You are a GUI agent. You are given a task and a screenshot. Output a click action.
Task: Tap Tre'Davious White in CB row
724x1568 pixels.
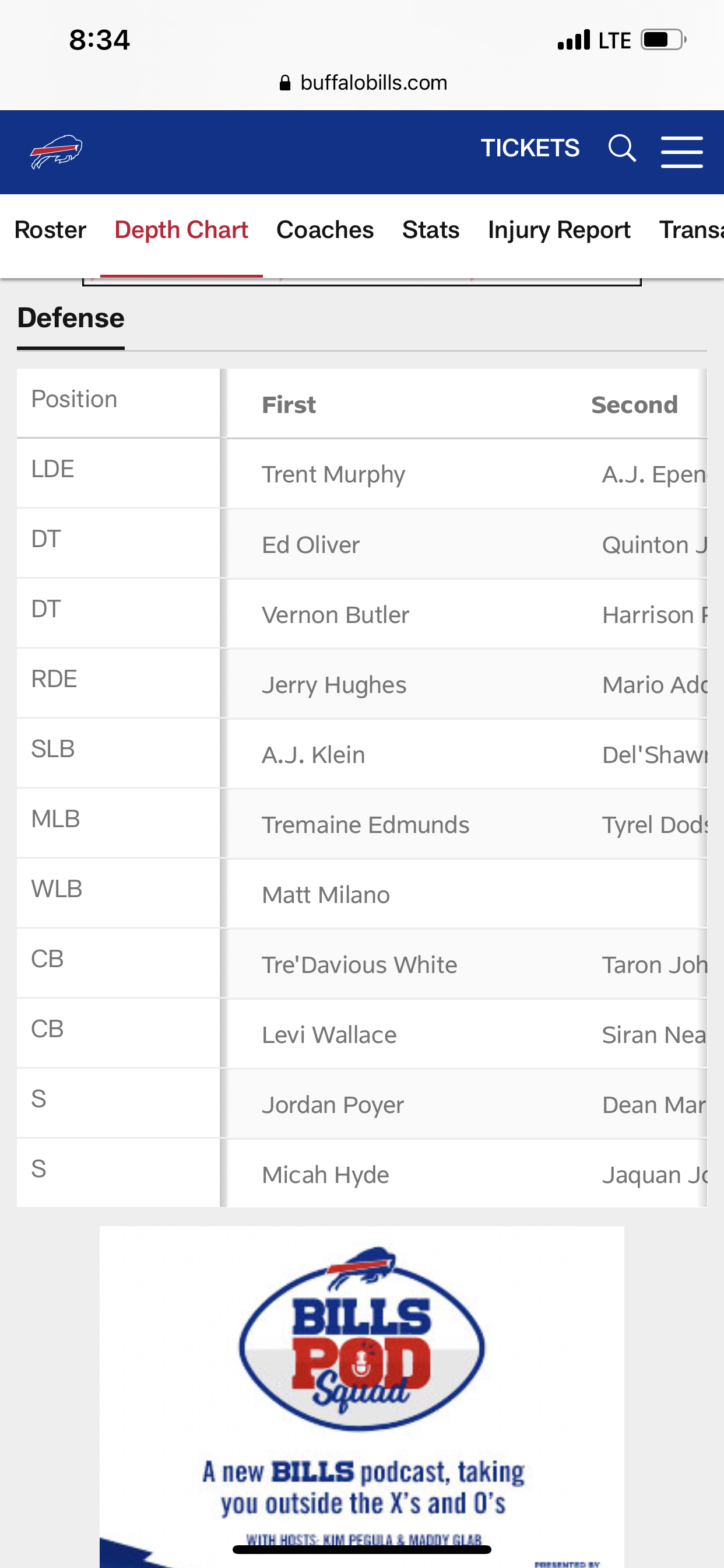[x=360, y=965]
